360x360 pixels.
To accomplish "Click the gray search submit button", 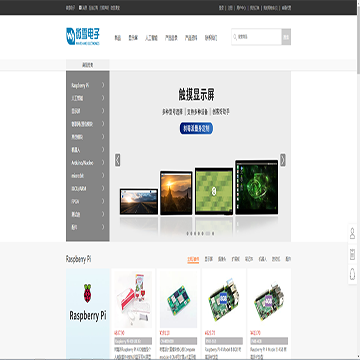I will click(286, 37).
